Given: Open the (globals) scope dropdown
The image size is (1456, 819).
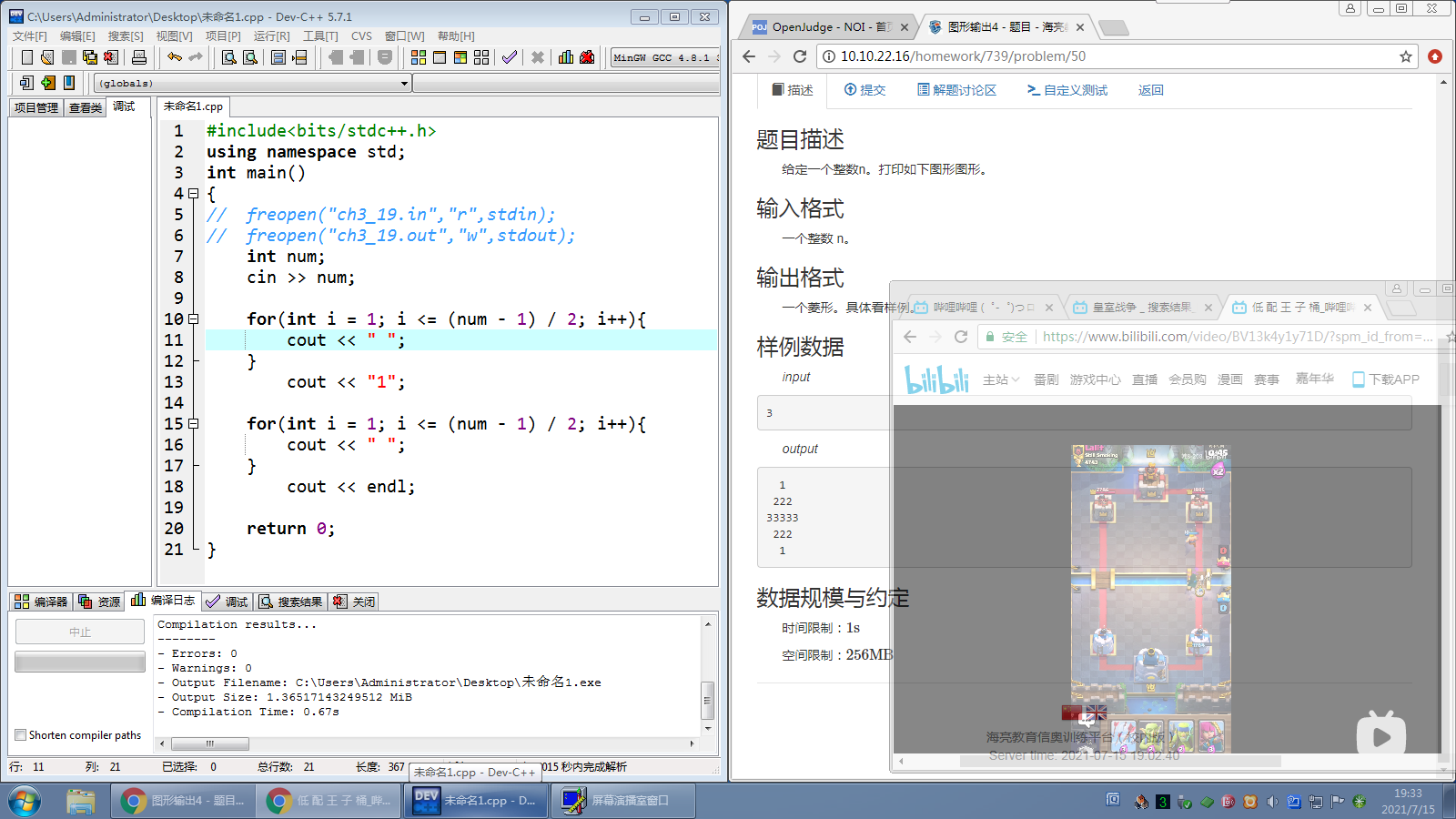Looking at the screenshot, I should click(253, 83).
